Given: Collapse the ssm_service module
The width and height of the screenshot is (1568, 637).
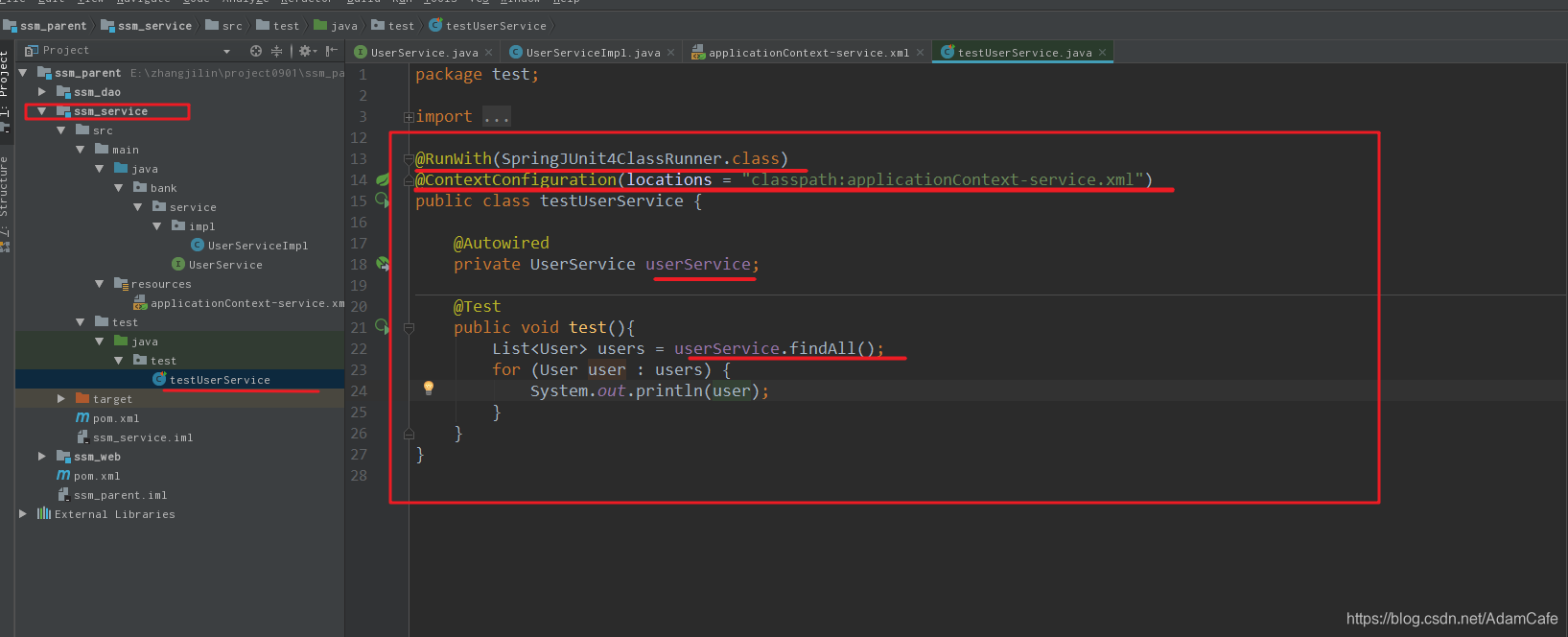Looking at the screenshot, I should [42, 111].
